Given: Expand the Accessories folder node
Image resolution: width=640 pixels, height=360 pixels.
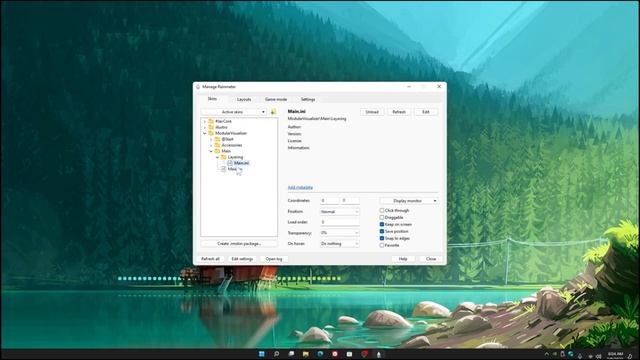Looking at the screenshot, I should 211,145.
